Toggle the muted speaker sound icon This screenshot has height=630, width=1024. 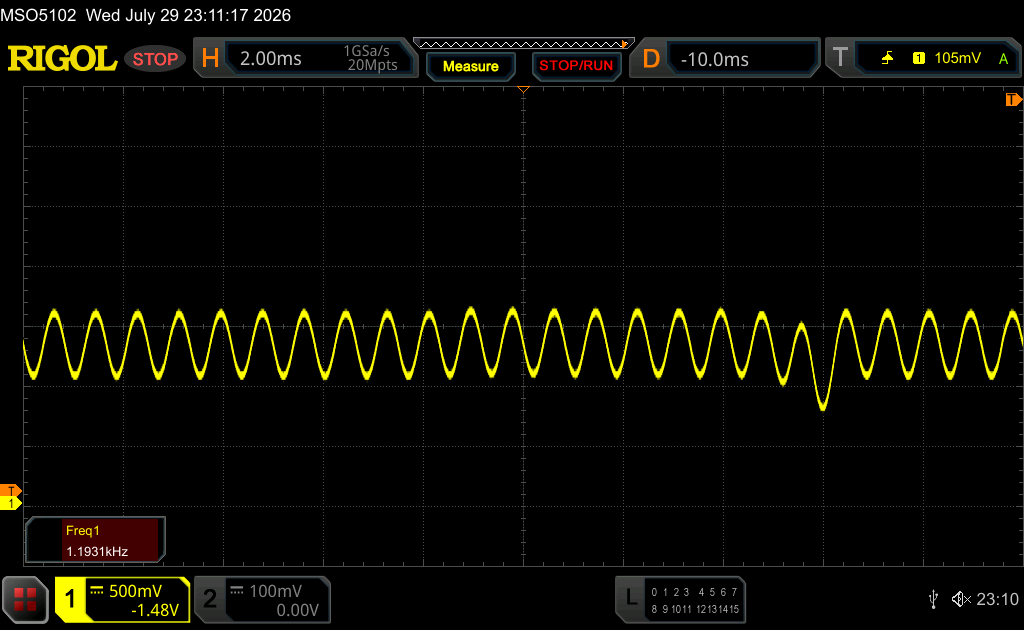click(x=961, y=599)
